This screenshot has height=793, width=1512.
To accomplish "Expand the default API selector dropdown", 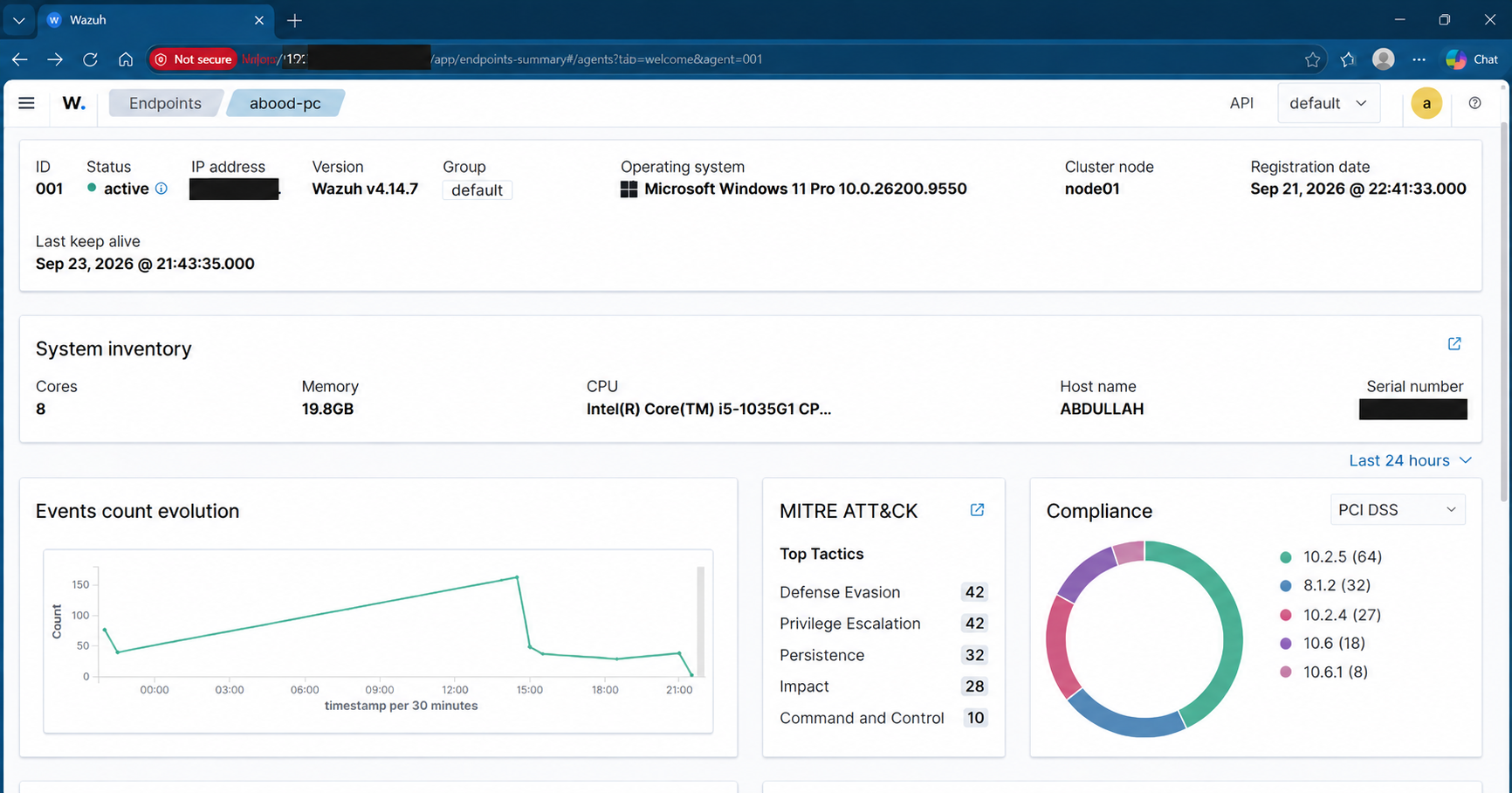I will coord(1329,103).
